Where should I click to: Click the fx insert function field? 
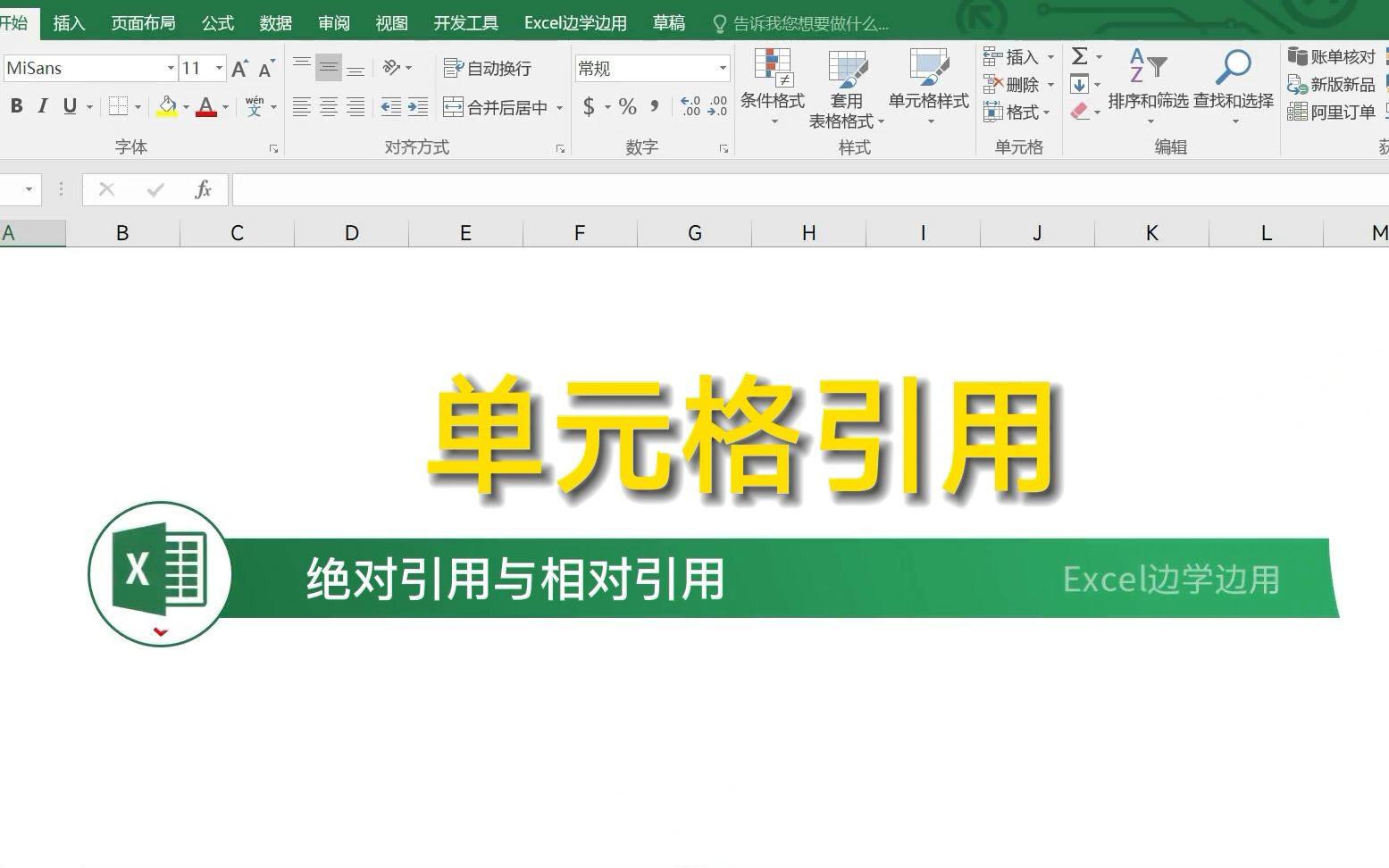[203, 189]
